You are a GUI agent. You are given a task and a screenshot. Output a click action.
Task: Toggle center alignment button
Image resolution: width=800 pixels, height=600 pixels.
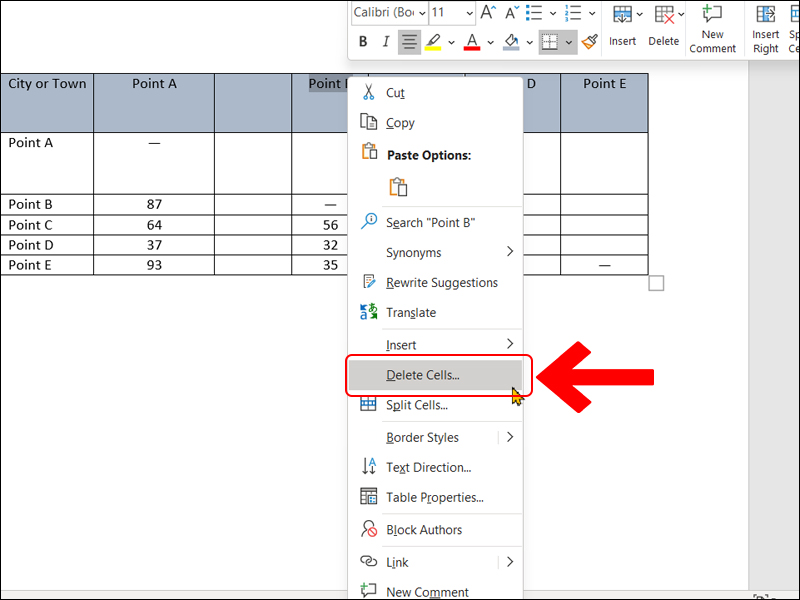[409, 42]
